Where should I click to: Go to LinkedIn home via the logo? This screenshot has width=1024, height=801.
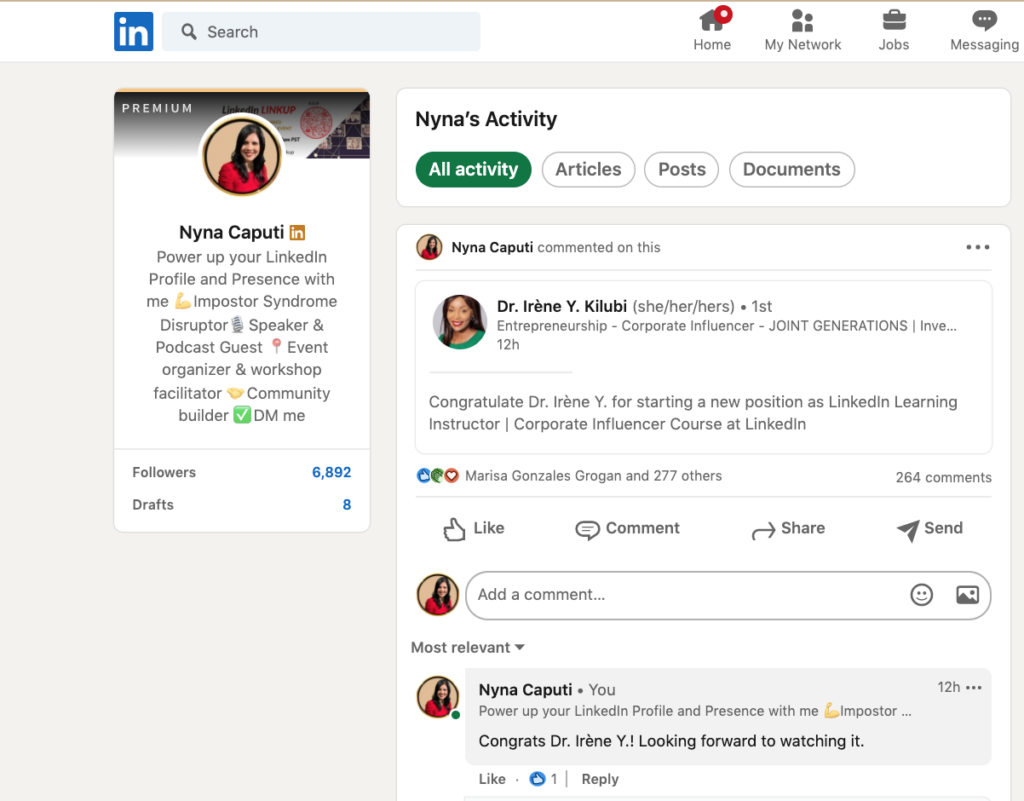[133, 31]
